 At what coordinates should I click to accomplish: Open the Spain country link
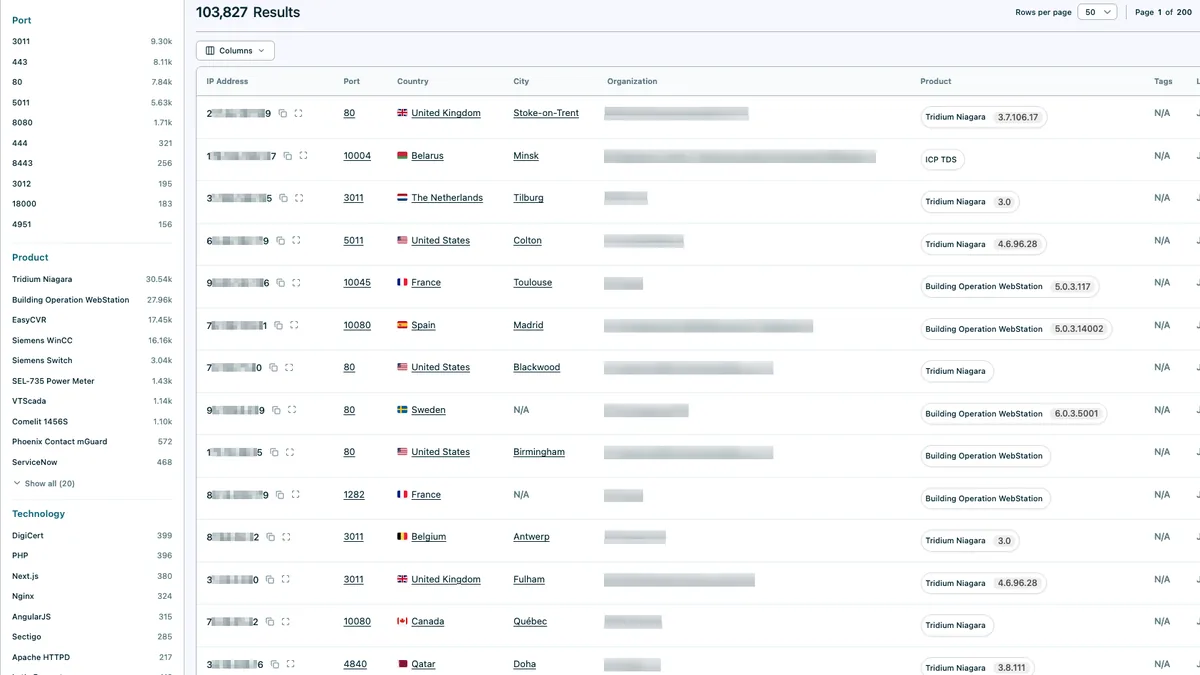point(423,325)
